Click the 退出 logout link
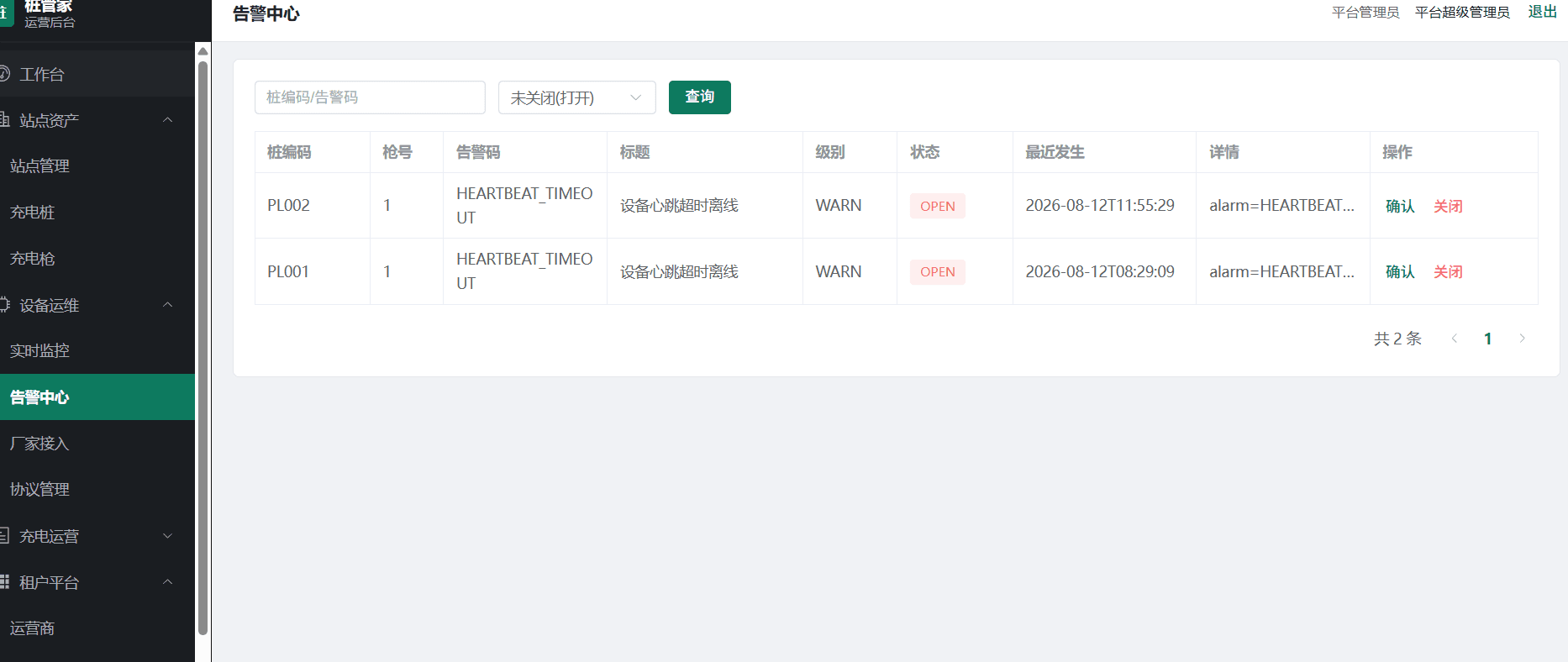The width and height of the screenshot is (1568, 662). [x=1542, y=12]
